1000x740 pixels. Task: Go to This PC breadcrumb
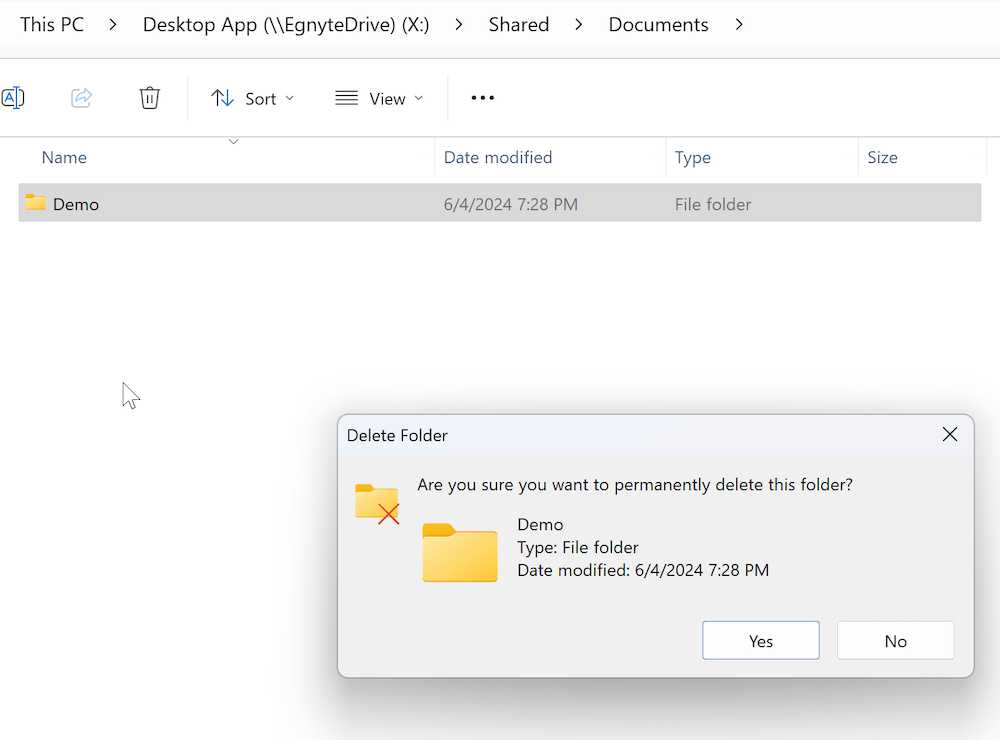[x=52, y=24]
